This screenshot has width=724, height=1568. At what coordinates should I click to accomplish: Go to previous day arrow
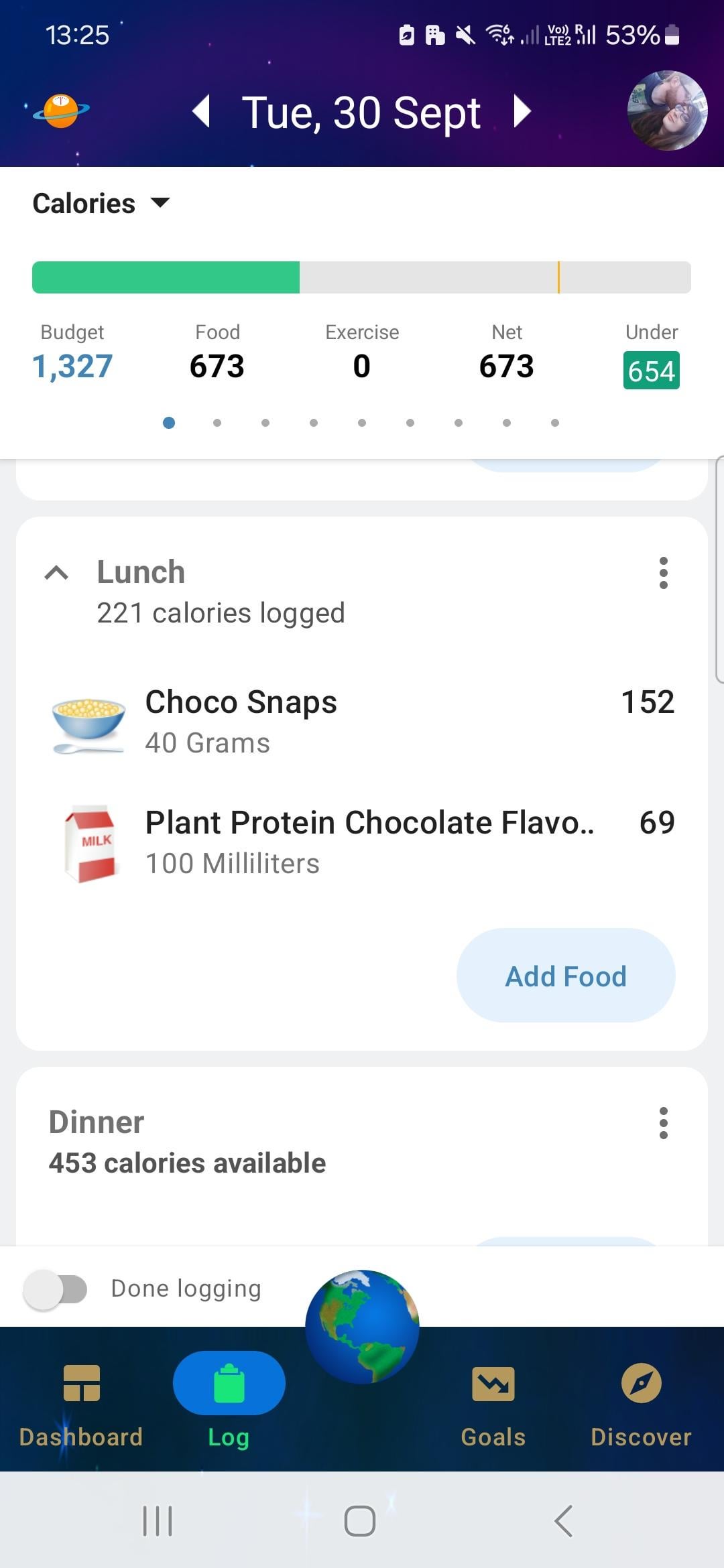coord(201,111)
